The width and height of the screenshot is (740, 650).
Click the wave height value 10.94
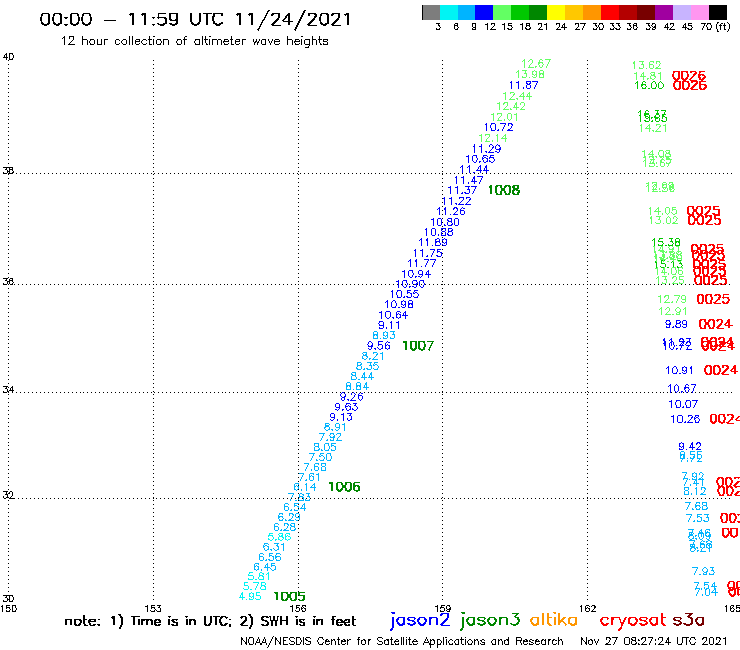416,274
